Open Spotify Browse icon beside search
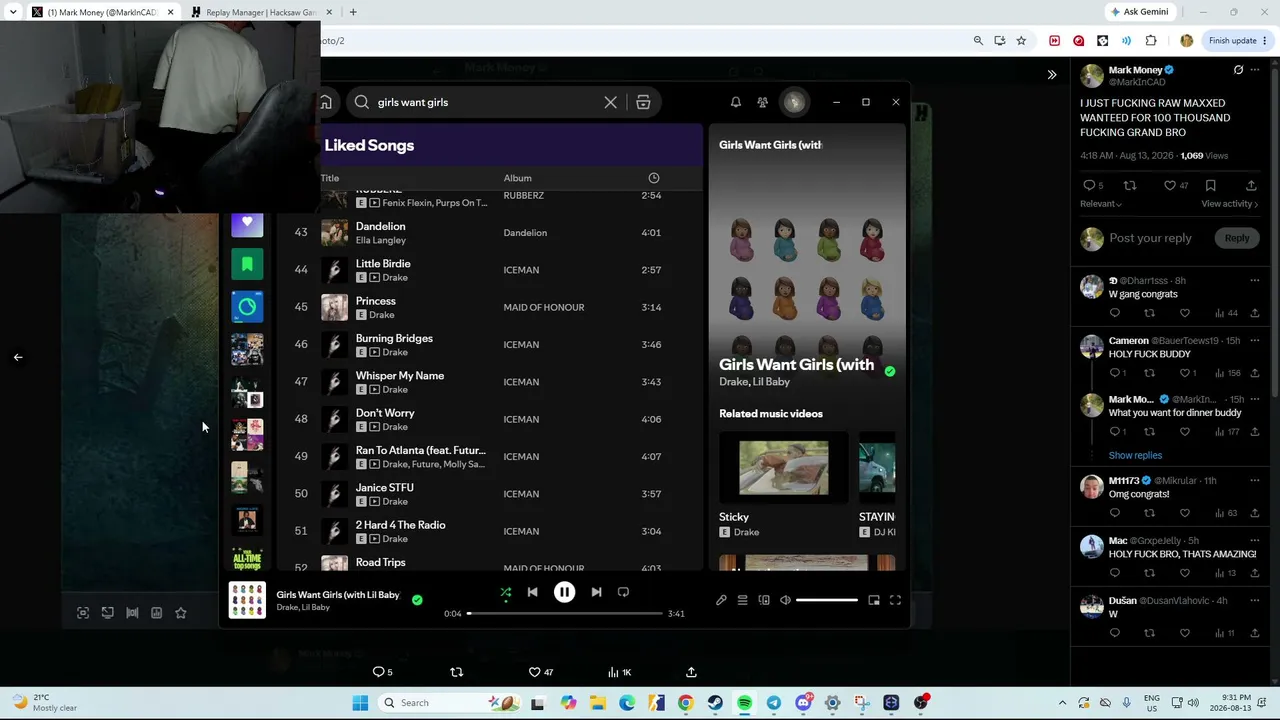 tap(643, 102)
